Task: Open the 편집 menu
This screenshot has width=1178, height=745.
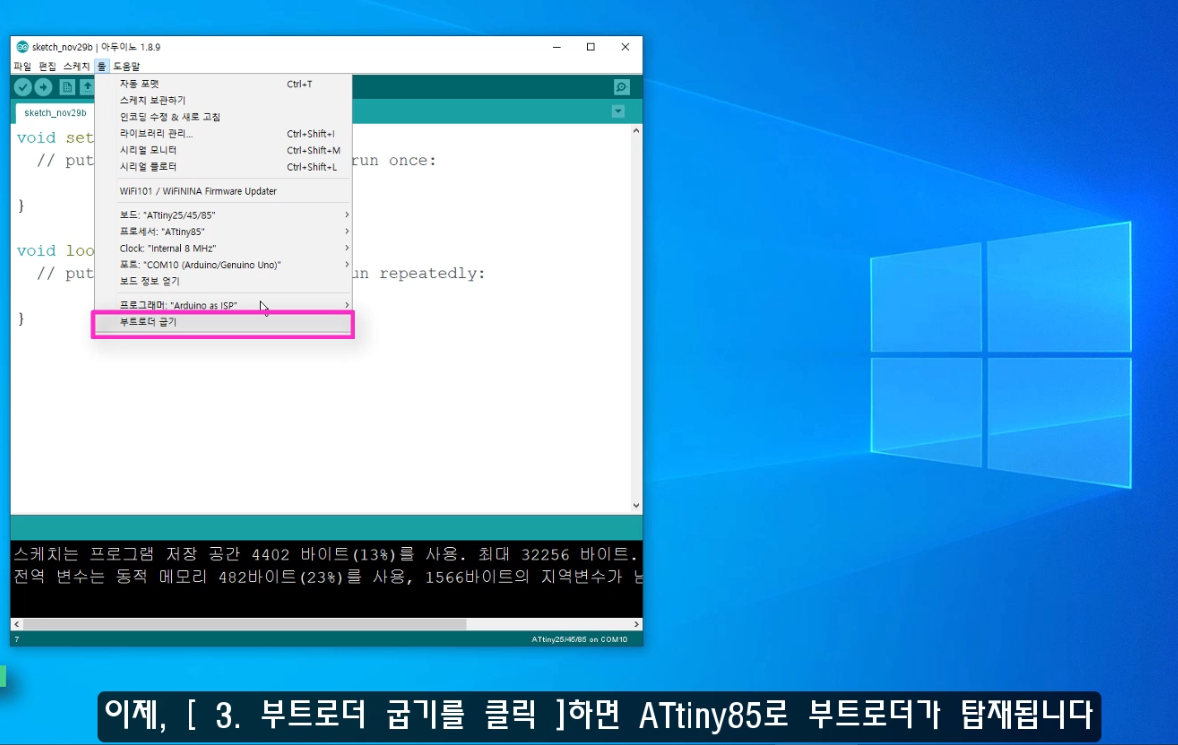Action: 47,66
